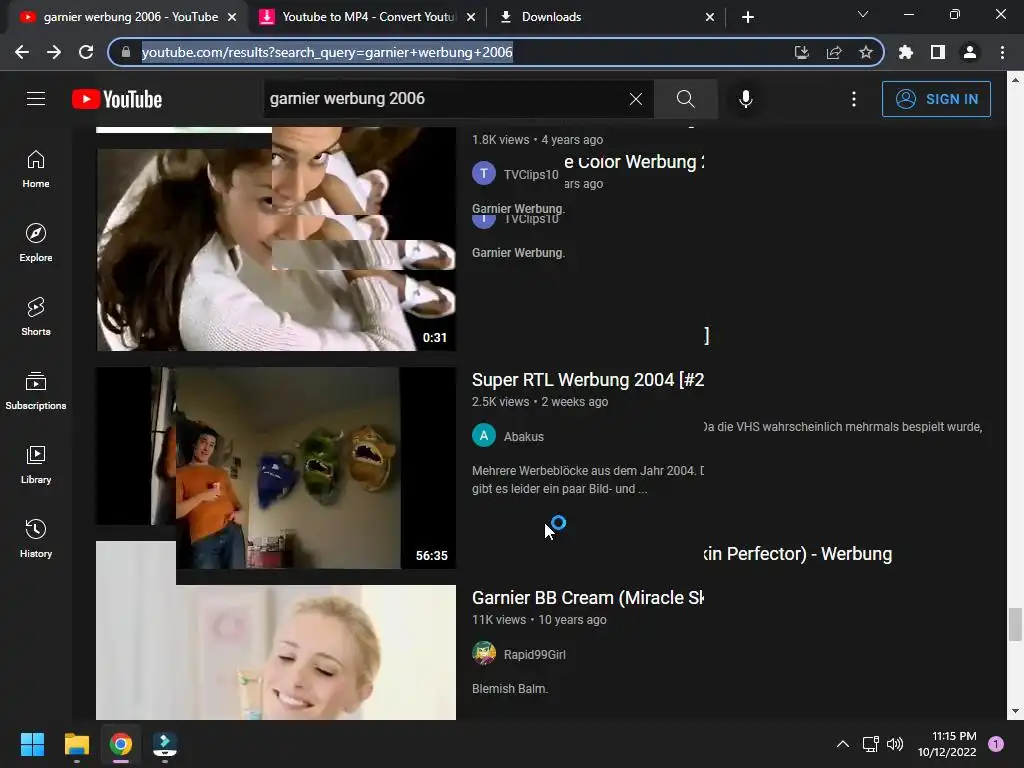Open the taskbar clock and date
The image size is (1024, 768).
tap(948, 744)
